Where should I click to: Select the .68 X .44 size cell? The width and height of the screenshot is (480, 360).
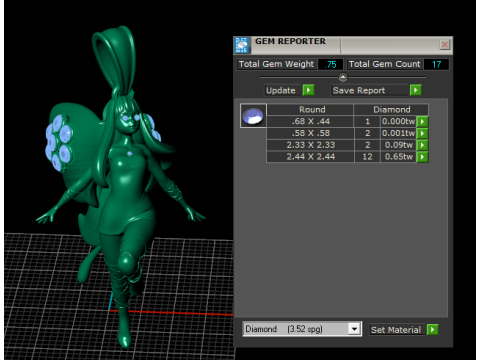(310, 121)
